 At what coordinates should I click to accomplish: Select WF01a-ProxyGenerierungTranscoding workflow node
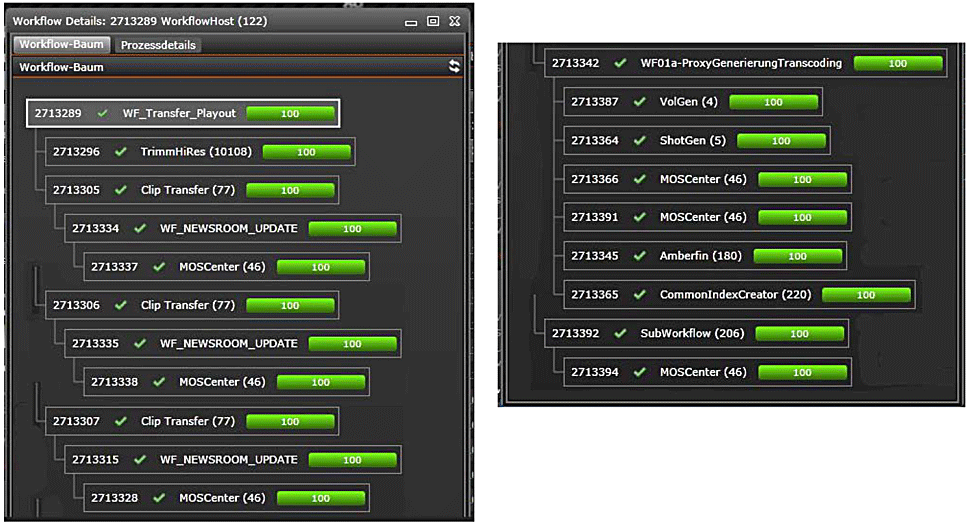click(x=740, y=63)
